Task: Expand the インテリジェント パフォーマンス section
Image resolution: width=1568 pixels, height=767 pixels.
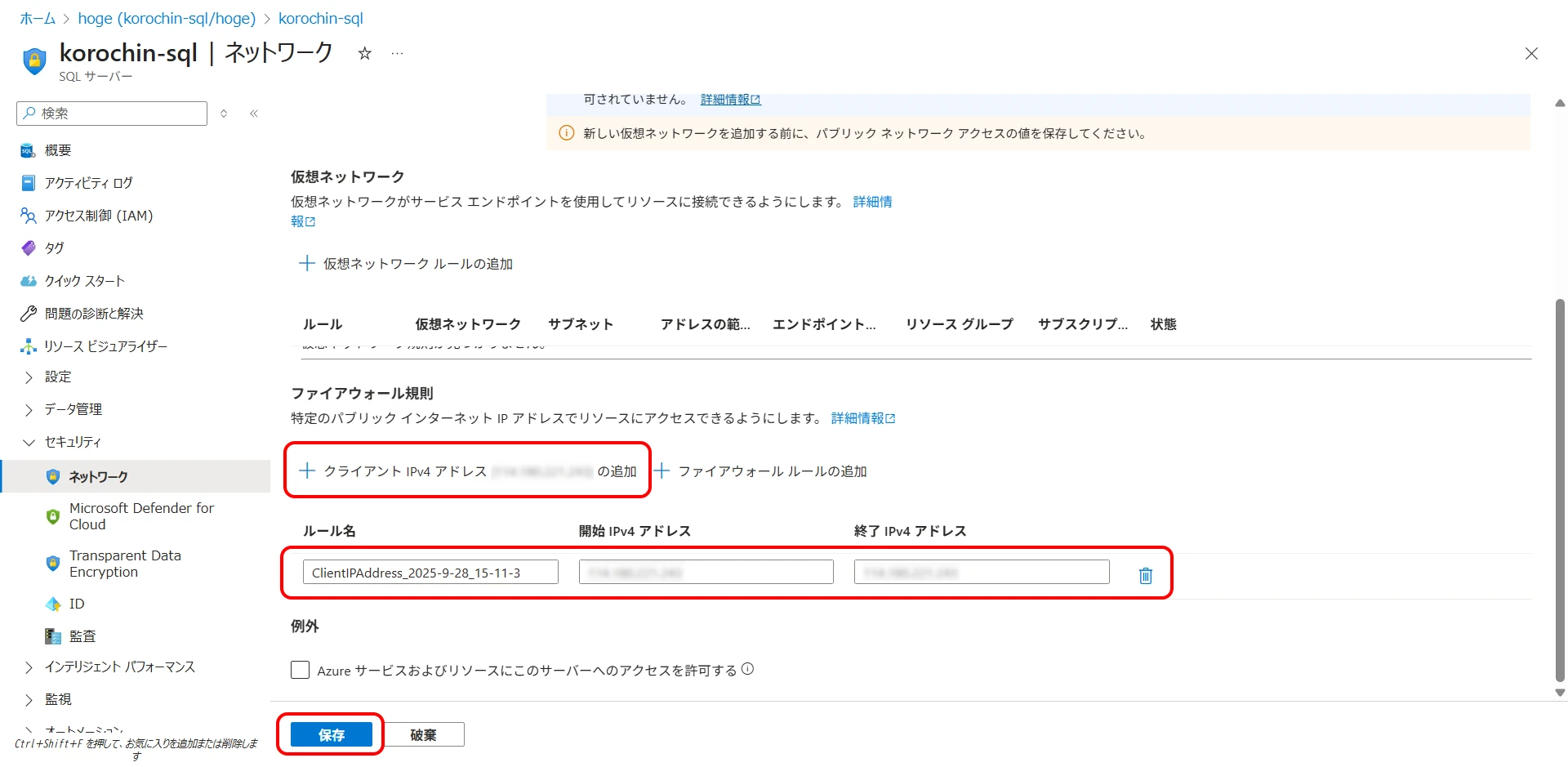Action: pos(119,667)
